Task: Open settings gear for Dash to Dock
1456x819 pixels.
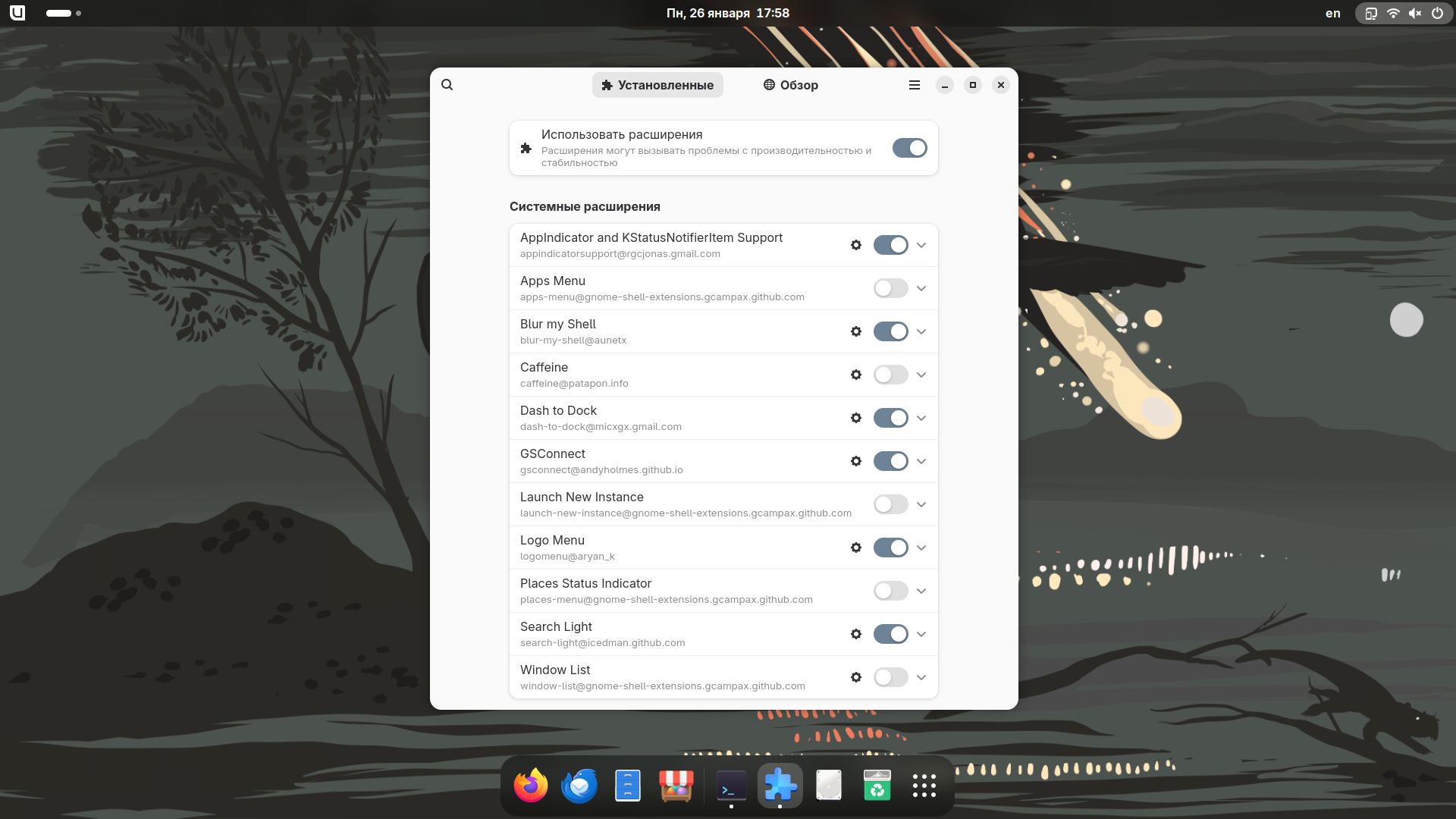Action: point(856,418)
